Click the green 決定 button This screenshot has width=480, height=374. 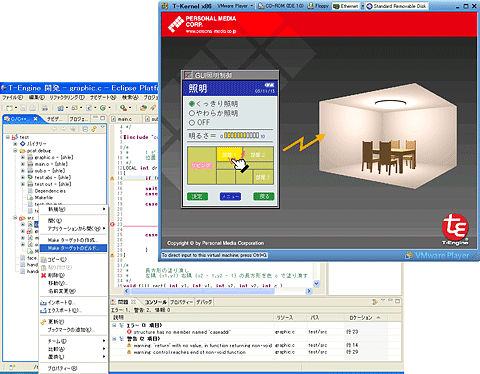pos(197,196)
